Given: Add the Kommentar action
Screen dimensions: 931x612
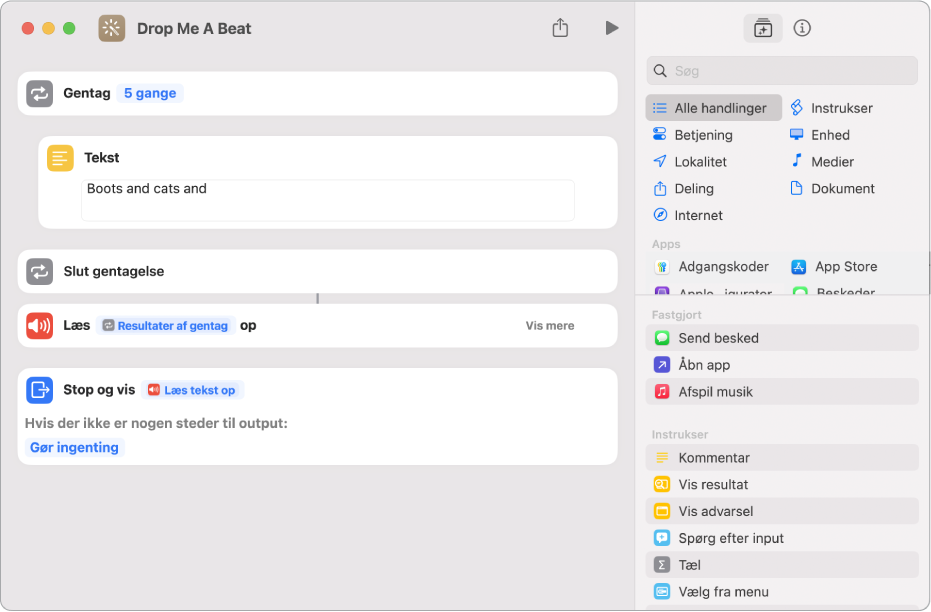Looking at the screenshot, I should tap(782, 458).
